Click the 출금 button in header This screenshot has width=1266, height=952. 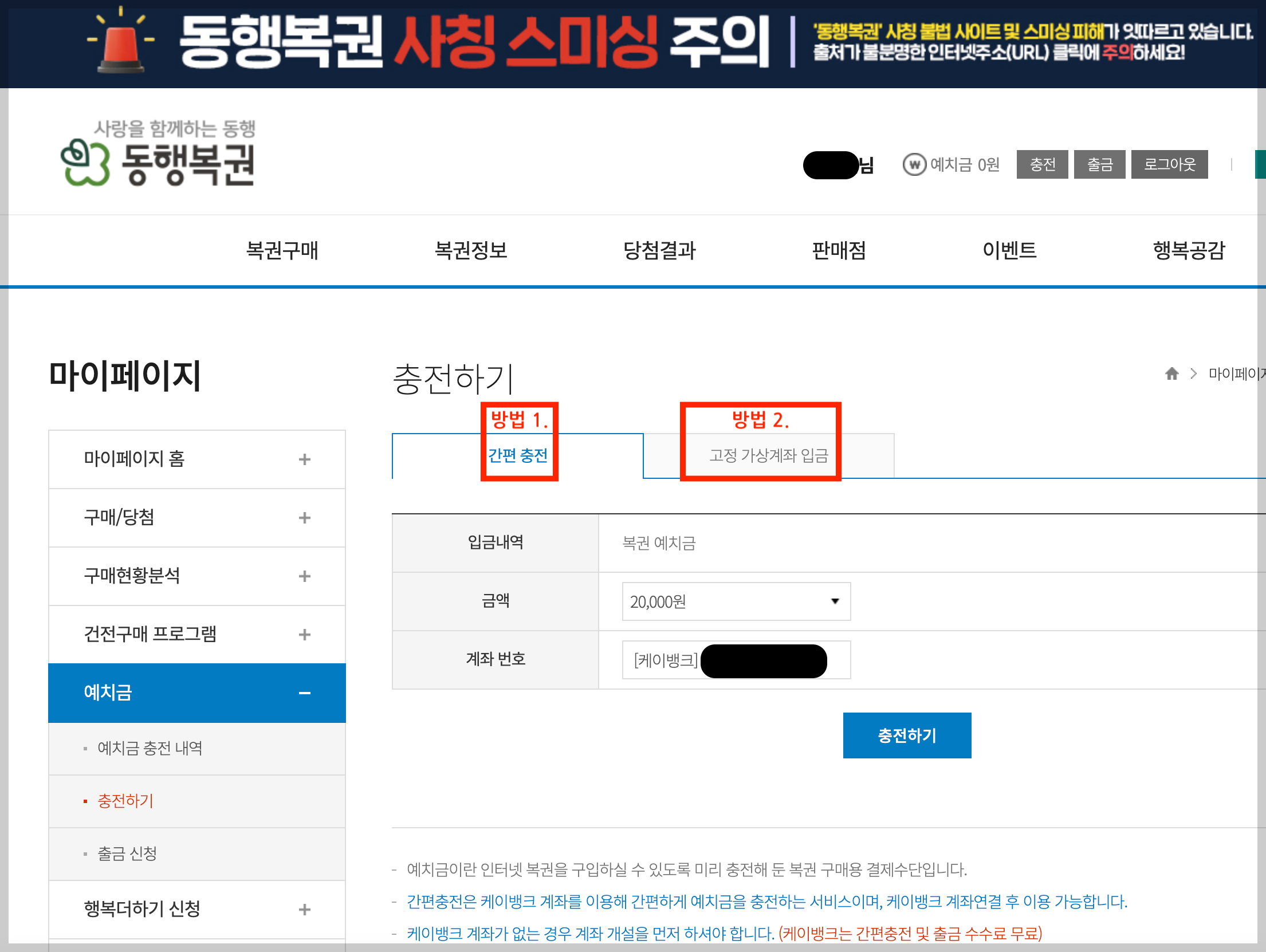pyautogui.click(x=1099, y=165)
